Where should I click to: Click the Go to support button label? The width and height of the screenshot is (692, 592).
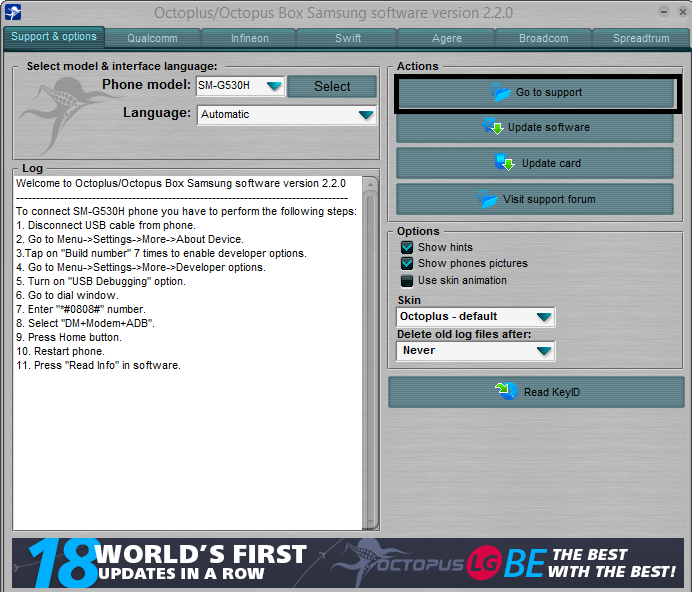point(549,92)
